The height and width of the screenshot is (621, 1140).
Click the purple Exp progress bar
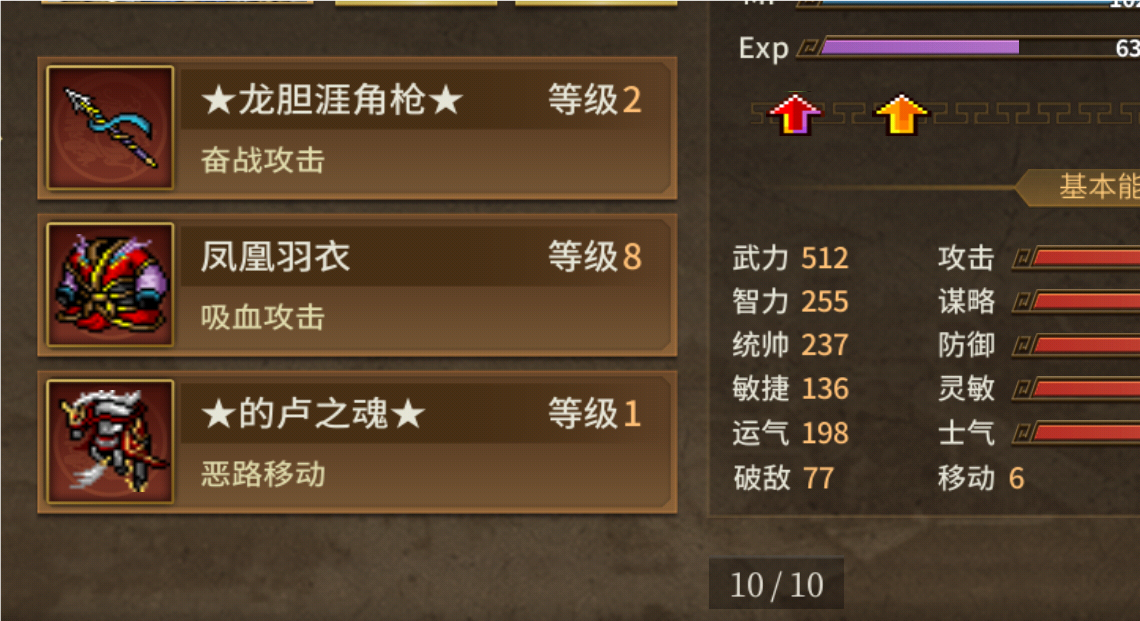[x=968, y=47]
